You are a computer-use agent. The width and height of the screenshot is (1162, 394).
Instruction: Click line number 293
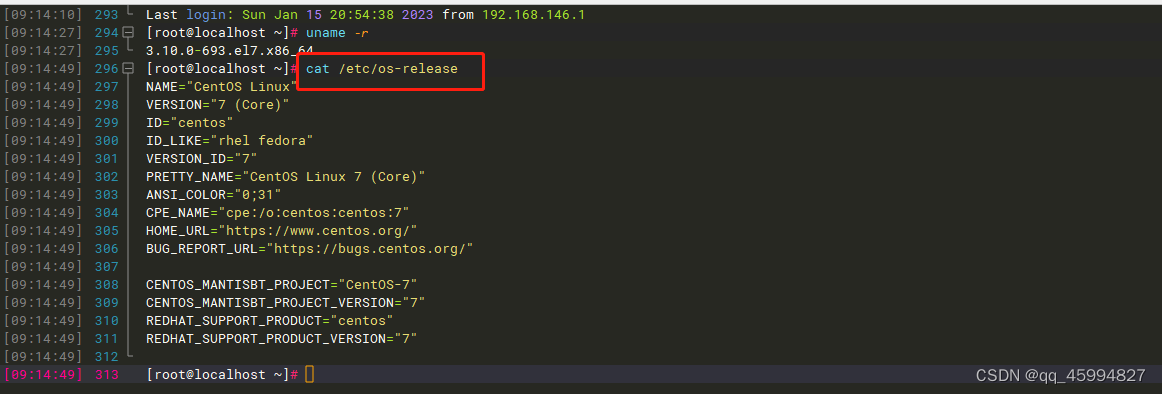[107, 14]
